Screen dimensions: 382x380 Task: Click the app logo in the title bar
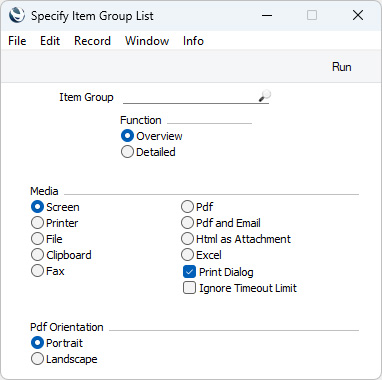pos(17,15)
